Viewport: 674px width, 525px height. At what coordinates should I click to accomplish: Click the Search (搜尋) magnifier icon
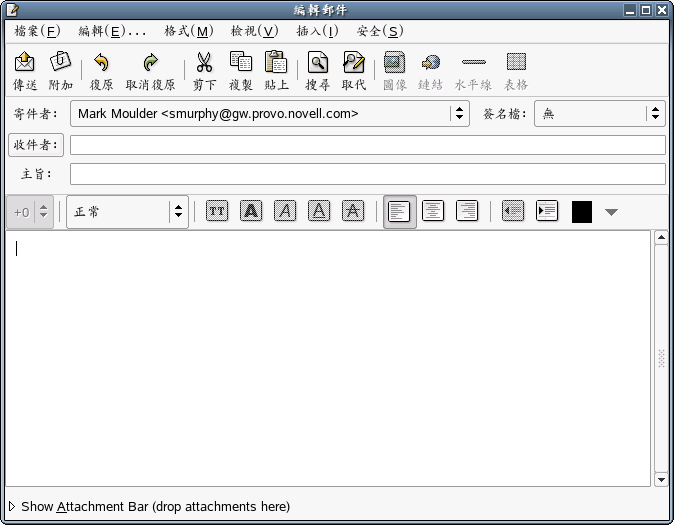click(x=318, y=62)
